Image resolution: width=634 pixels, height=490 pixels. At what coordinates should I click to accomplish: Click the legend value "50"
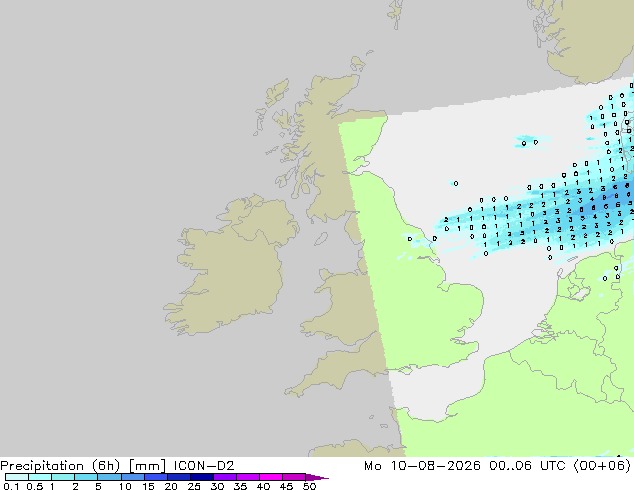(x=309, y=486)
